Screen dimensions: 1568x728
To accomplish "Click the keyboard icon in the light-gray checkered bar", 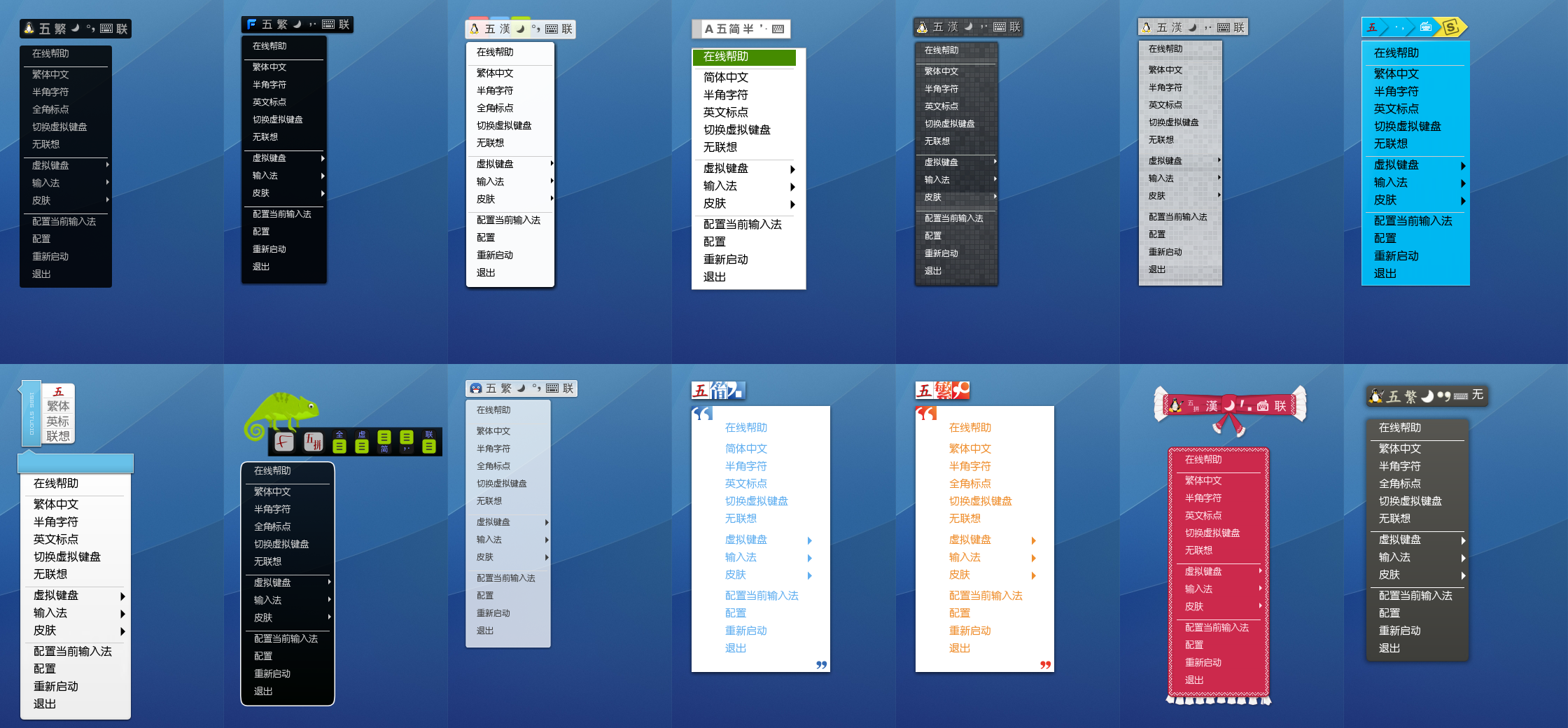I will [1224, 27].
